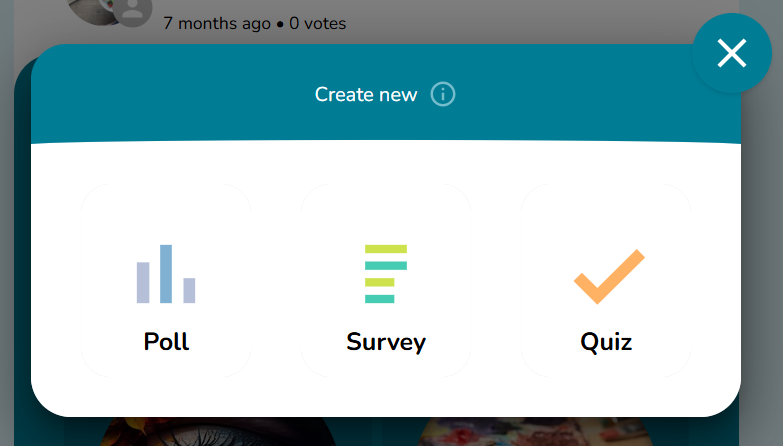The width and height of the screenshot is (783, 446).
Task: Choose the Quiz text label
Action: coord(606,342)
